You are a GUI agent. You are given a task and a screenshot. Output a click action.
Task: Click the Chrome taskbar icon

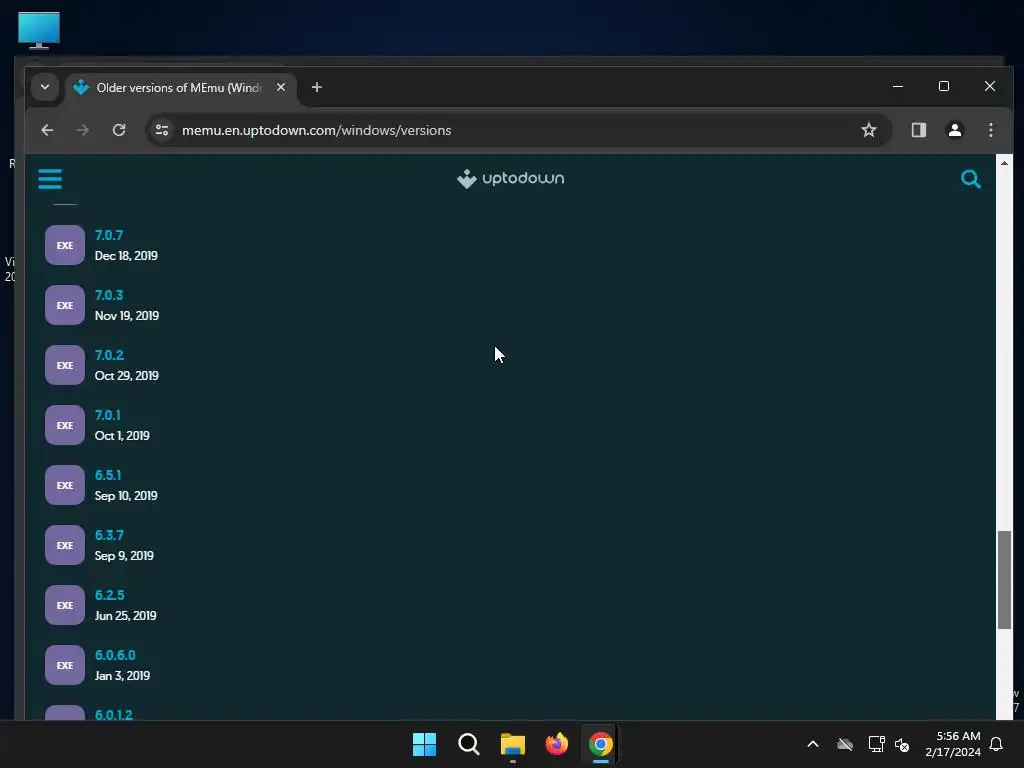pos(601,744)
